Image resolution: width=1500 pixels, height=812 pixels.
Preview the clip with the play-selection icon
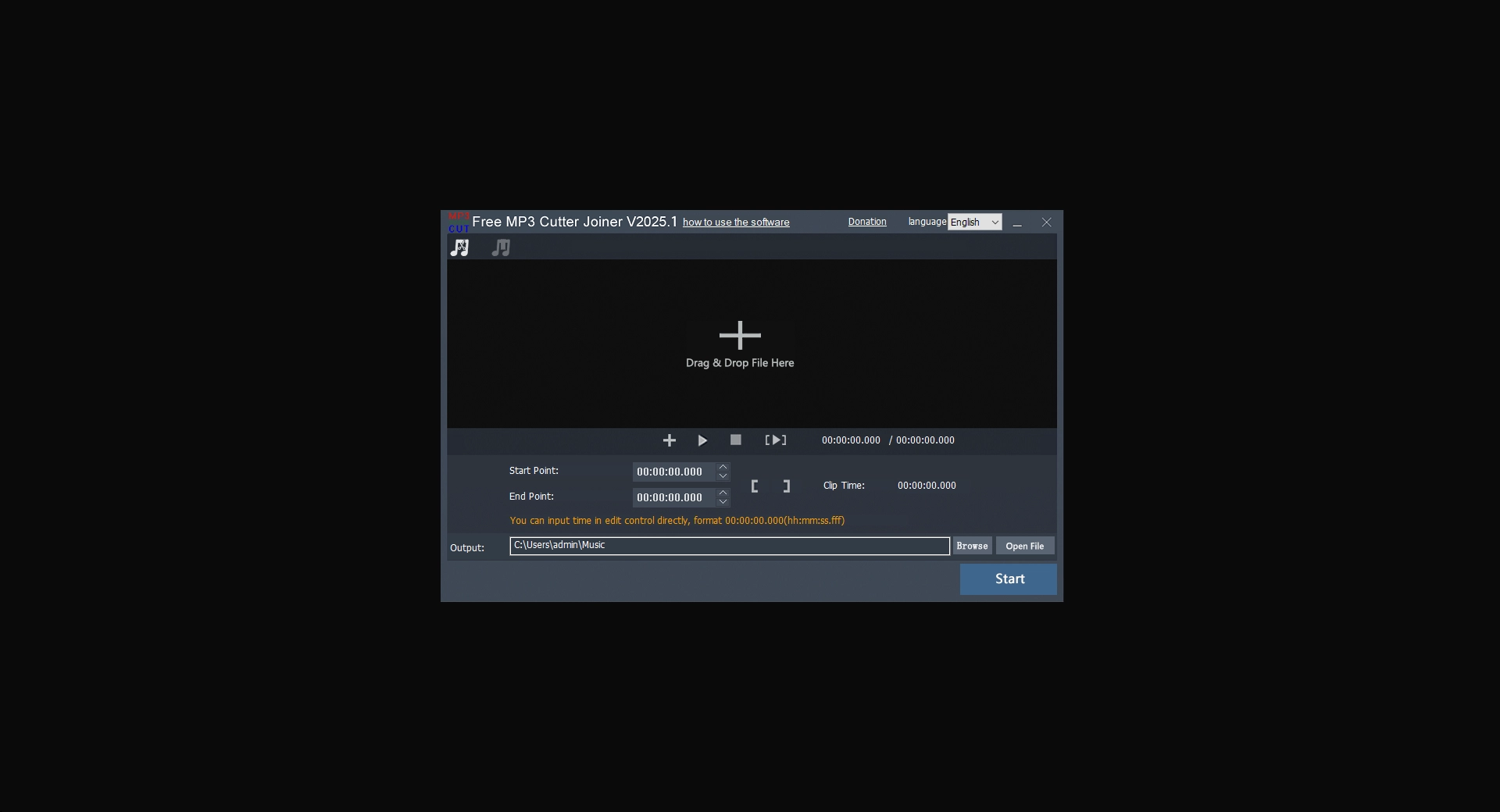click(774, 440)
